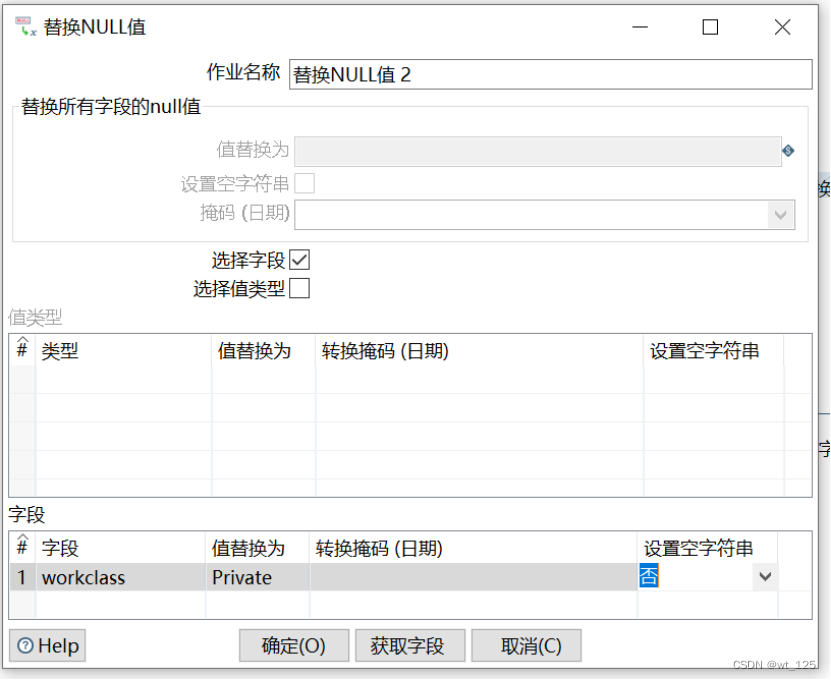The height and width of the screenshot is (680, 831).
Task: Click the 确定(O) button
Action: [293, 645]
